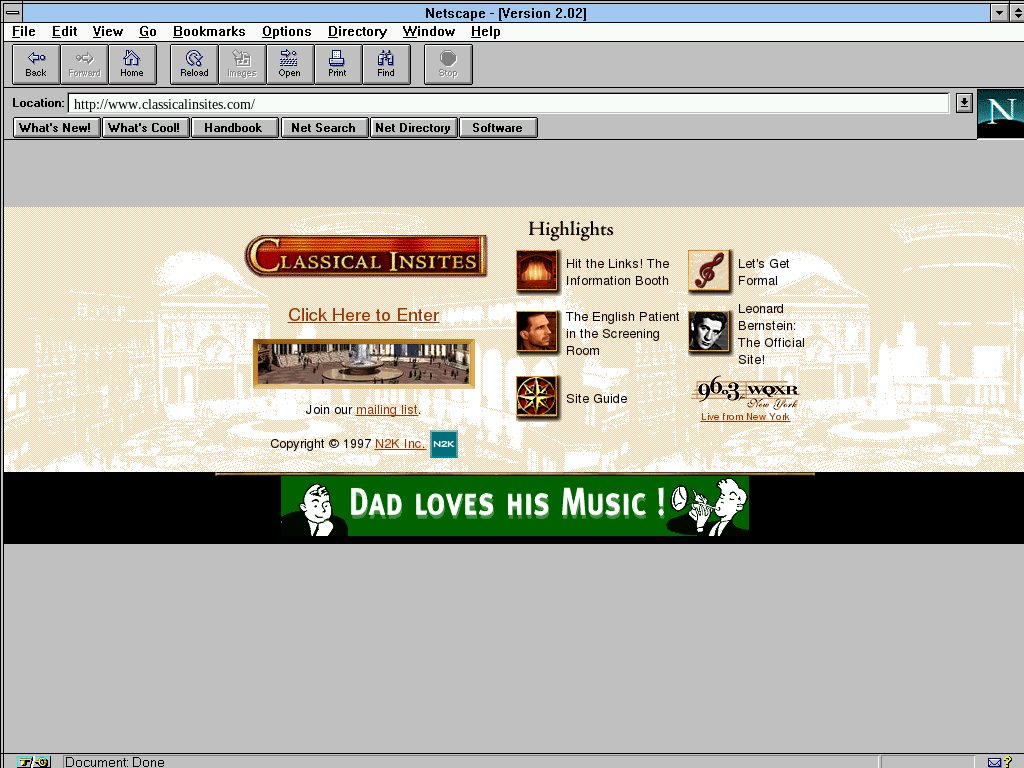Image resolution: width=1024 pixels, height=768 pixels.
Task: Open the Bookmarks menu
Action: (x=209, y=32)
